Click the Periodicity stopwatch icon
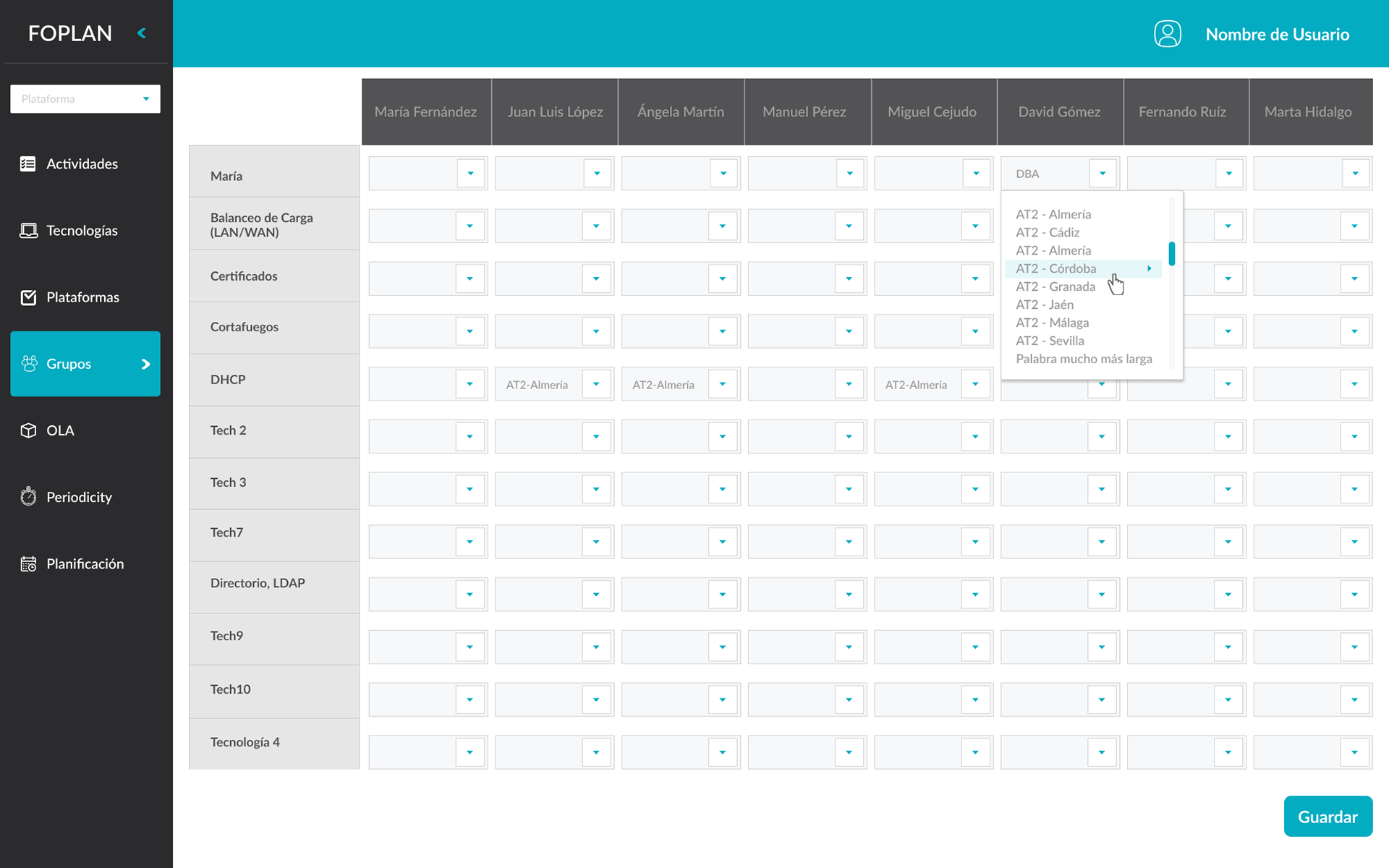Image resolution: width=1389 pixels, height=868 pixels. coord(28,497)
